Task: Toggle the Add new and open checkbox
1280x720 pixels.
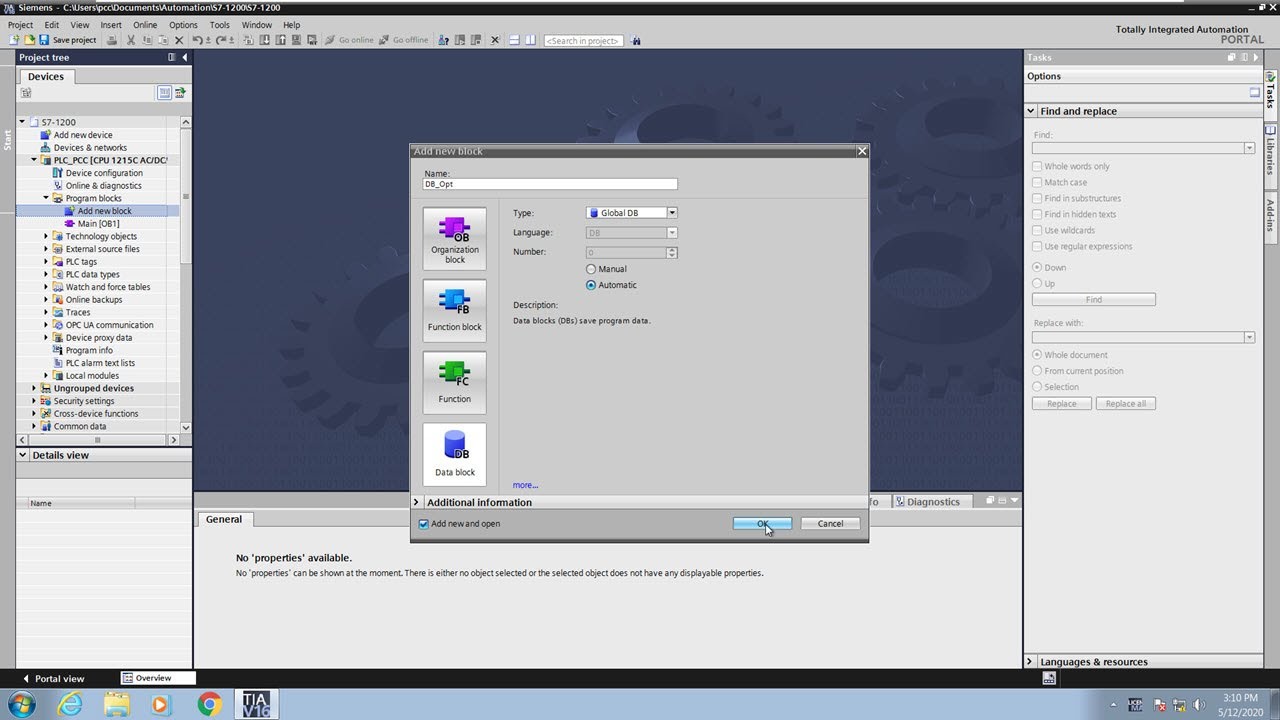Action: pyautogui.click(x=424, y=524)
